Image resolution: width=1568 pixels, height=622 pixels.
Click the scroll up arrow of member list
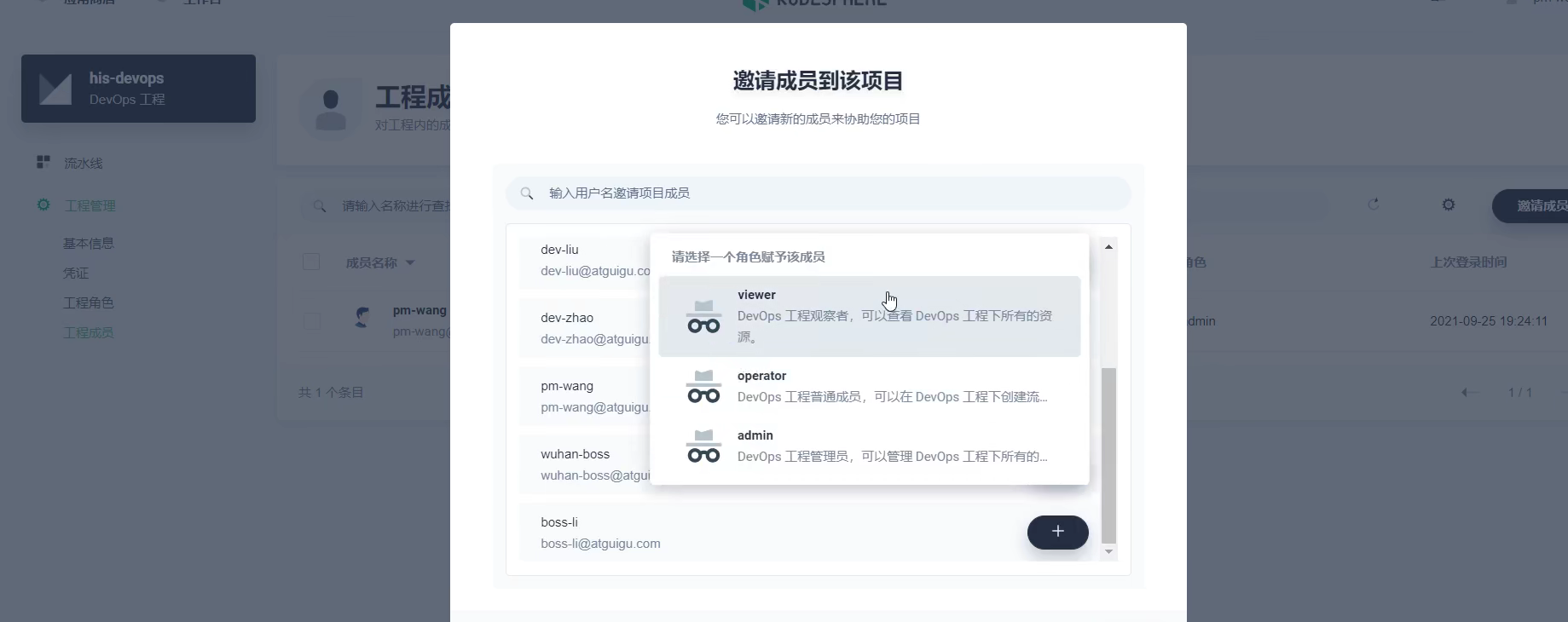click(x=1108, y=246)
